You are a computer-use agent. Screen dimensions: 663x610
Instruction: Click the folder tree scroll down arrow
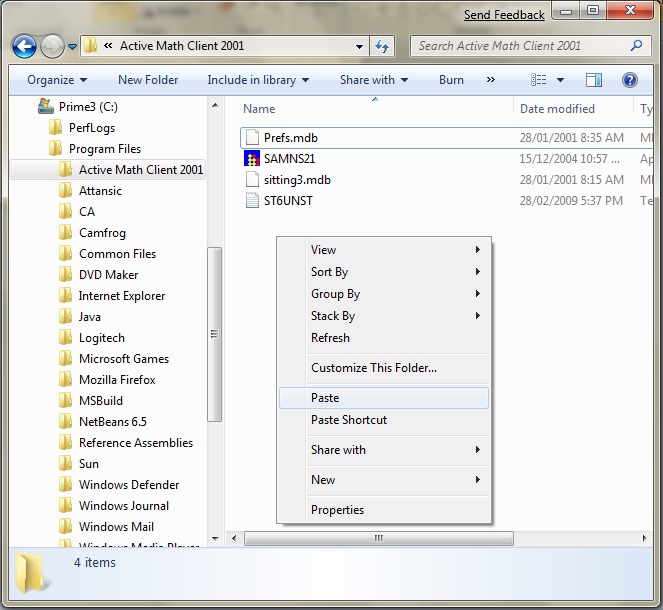coord(215,539)
